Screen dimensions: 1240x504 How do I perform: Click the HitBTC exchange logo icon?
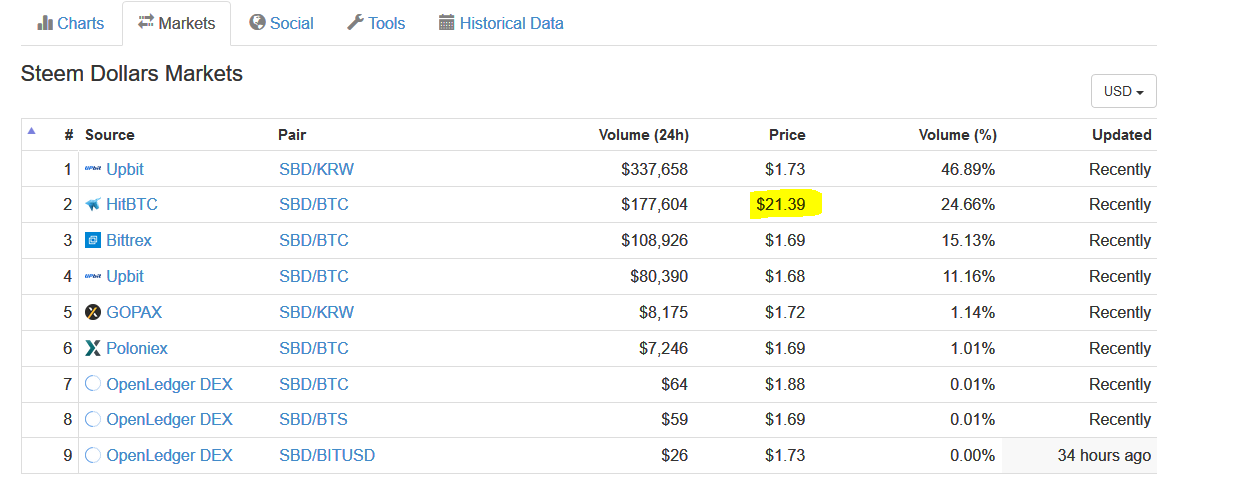click(x=93, y=205)
